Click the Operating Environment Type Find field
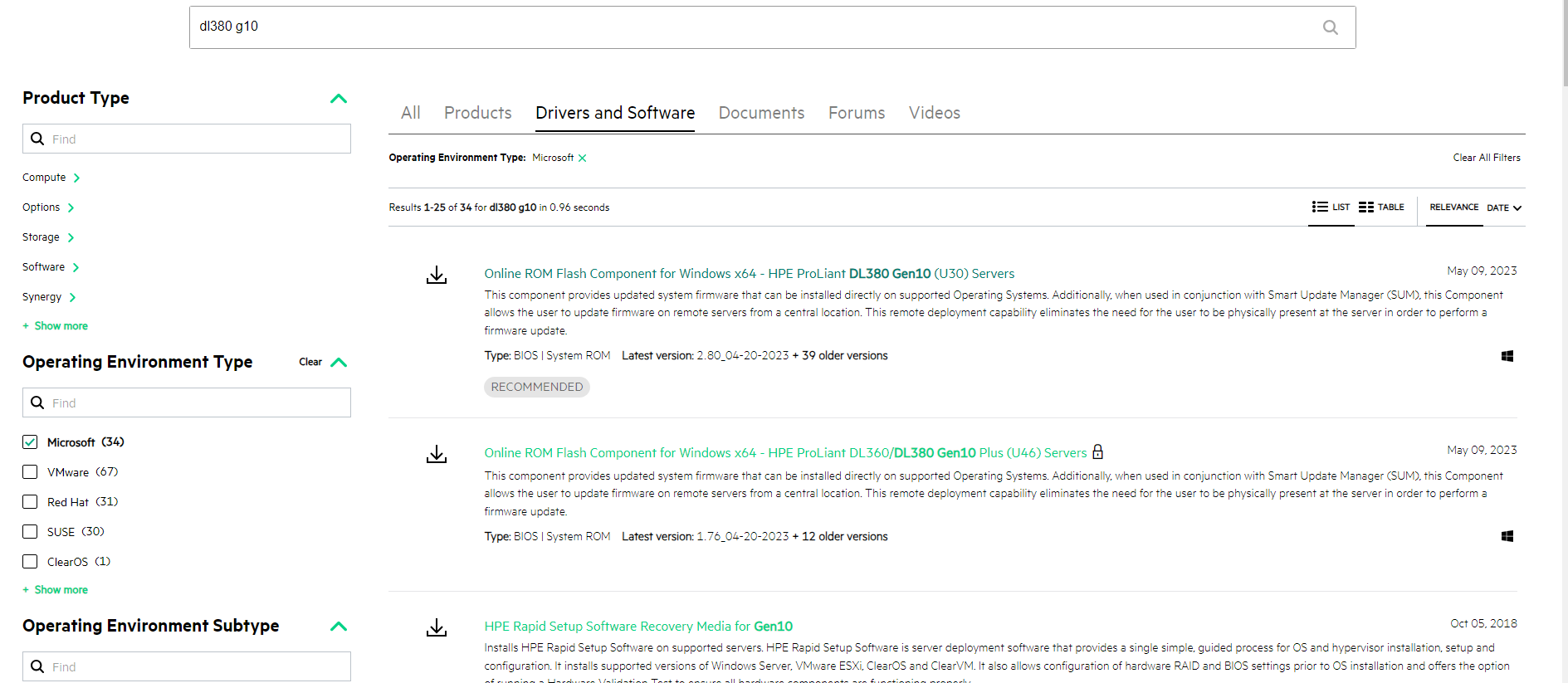The height and width of the screenshot is (683, 1568). coord(187,402)
